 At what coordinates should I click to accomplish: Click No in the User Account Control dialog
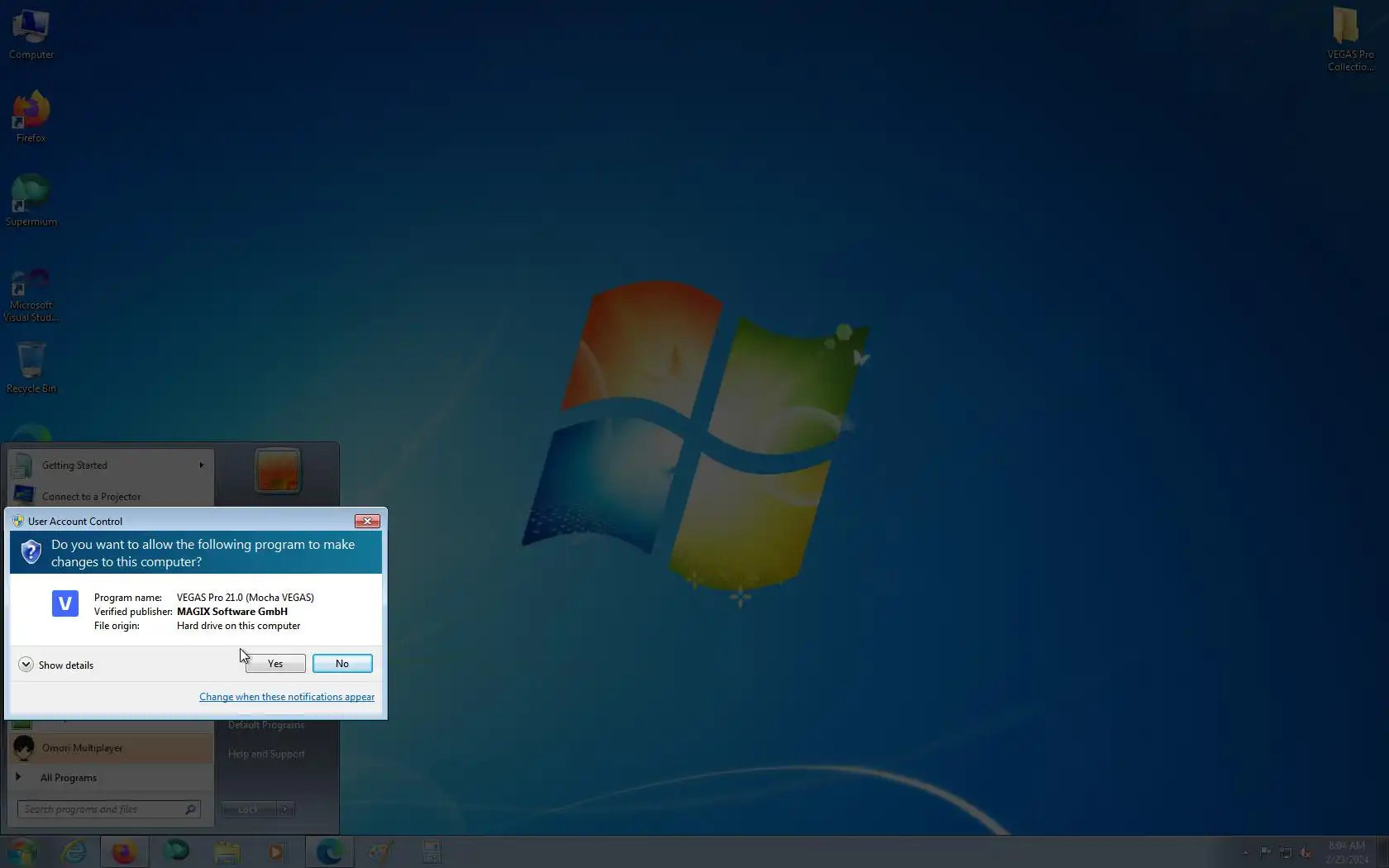click(342, 664)
